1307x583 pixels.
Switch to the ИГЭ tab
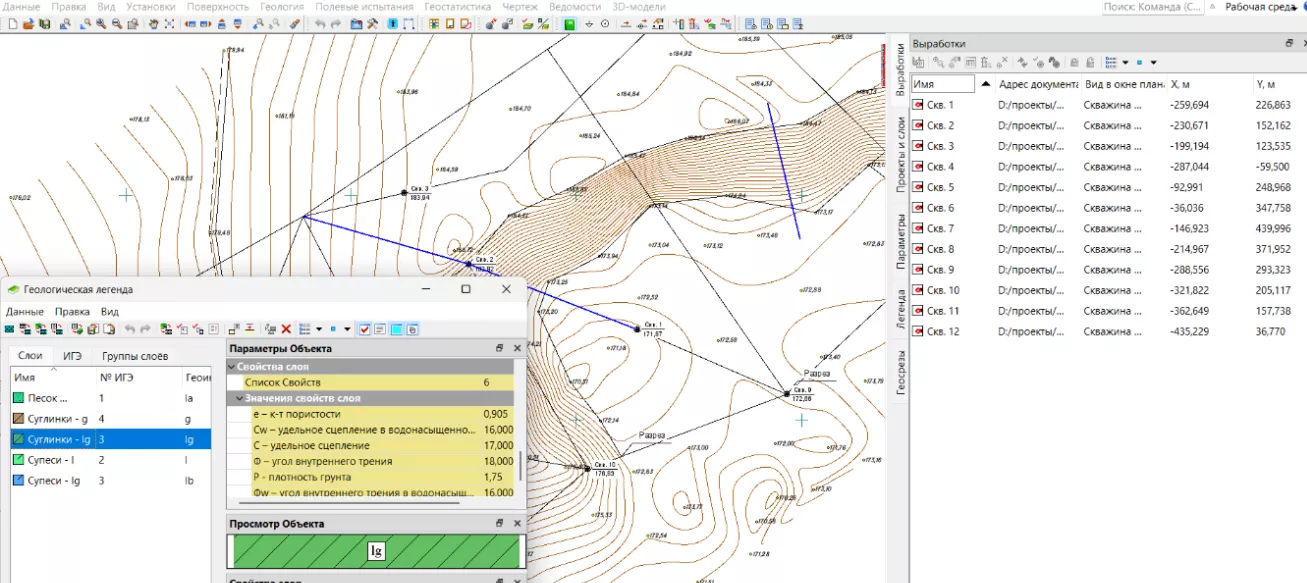(72, 356)
